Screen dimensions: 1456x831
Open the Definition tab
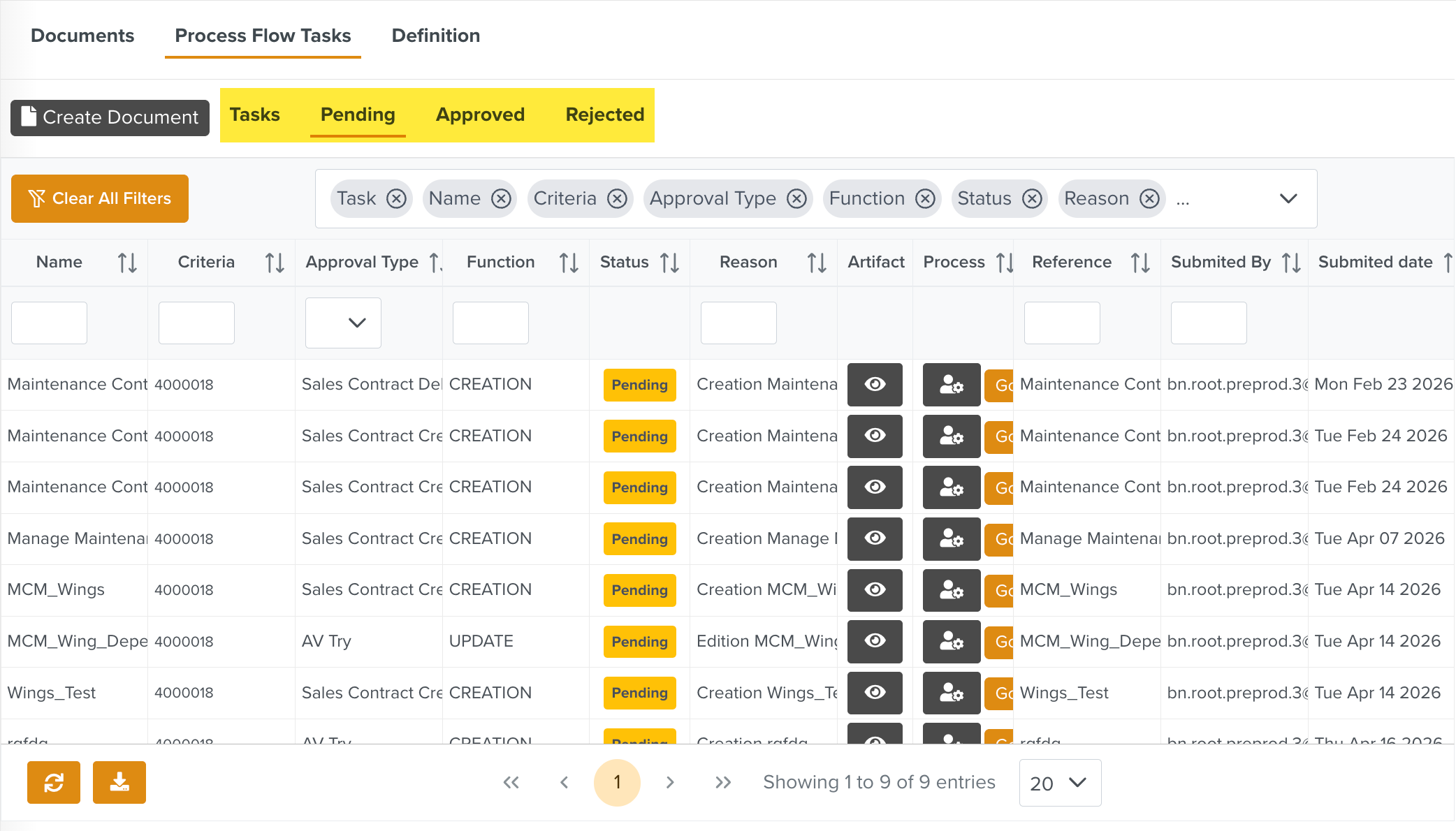[435, 36]
